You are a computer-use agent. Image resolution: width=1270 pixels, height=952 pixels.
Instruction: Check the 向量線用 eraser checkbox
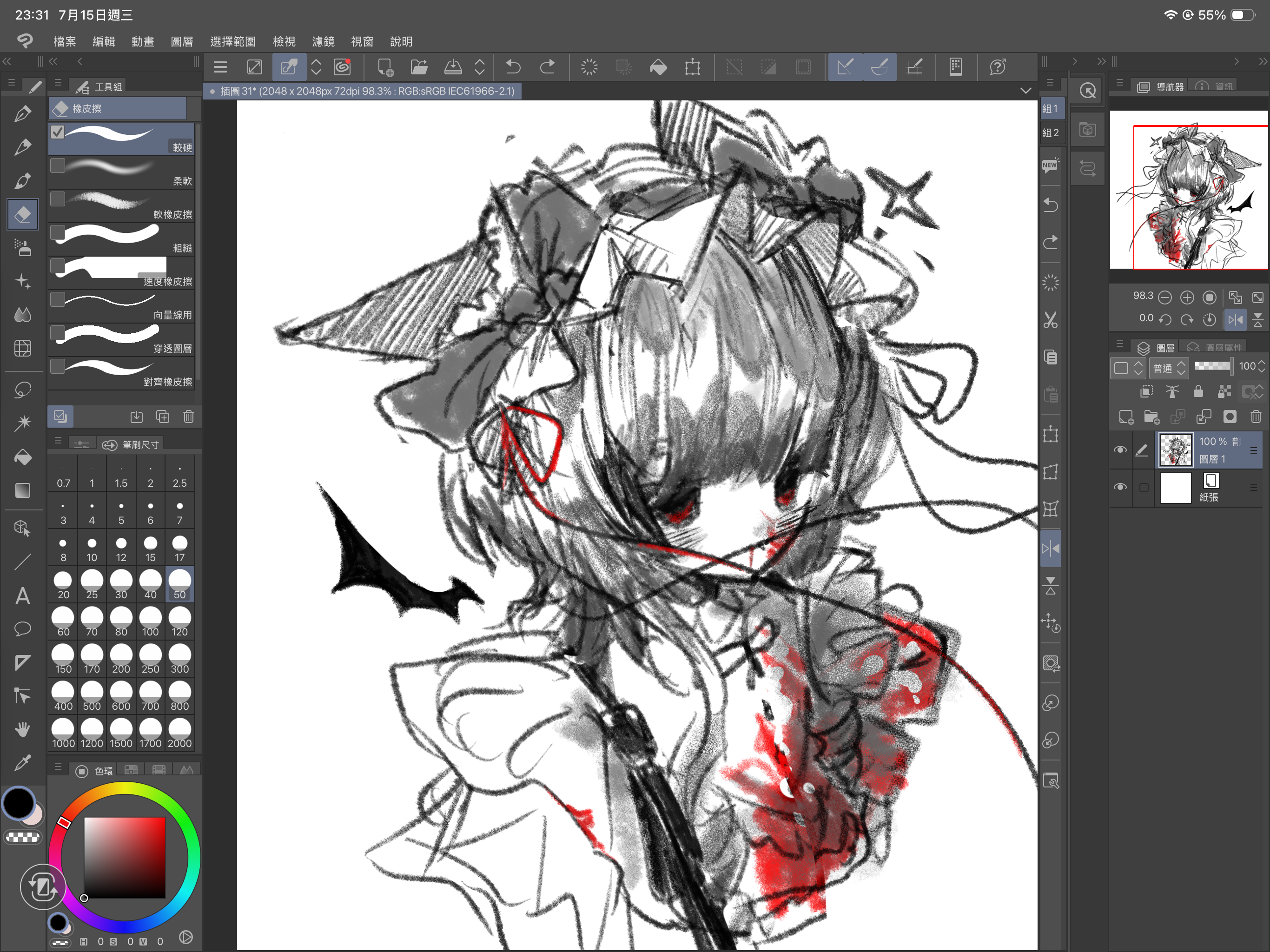(58, 299)
